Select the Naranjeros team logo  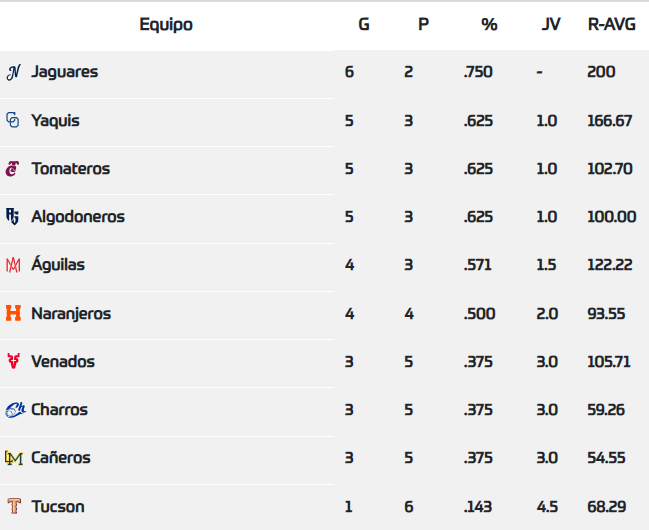(13, 313)
